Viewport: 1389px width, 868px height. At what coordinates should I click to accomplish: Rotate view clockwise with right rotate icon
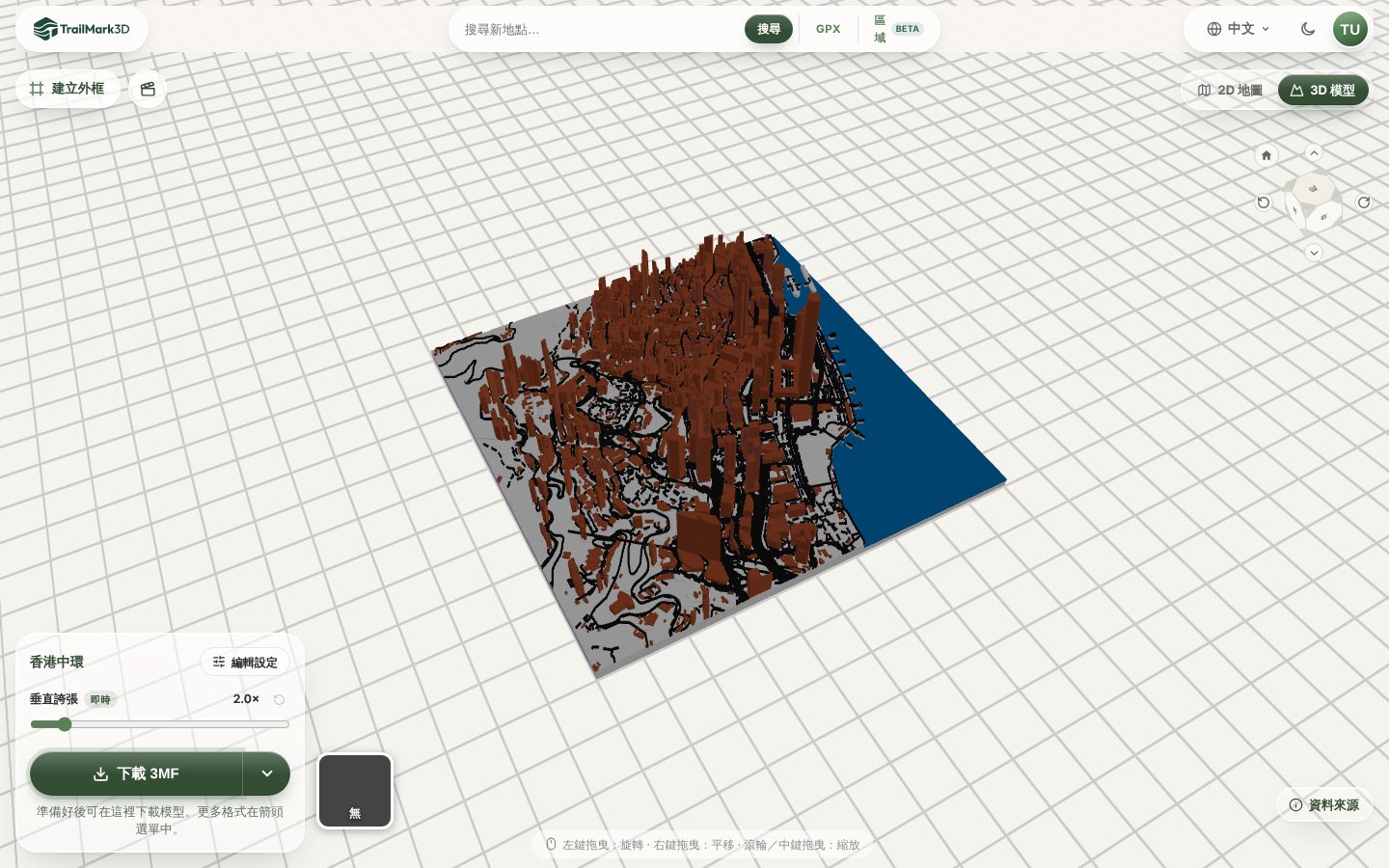1364,203
